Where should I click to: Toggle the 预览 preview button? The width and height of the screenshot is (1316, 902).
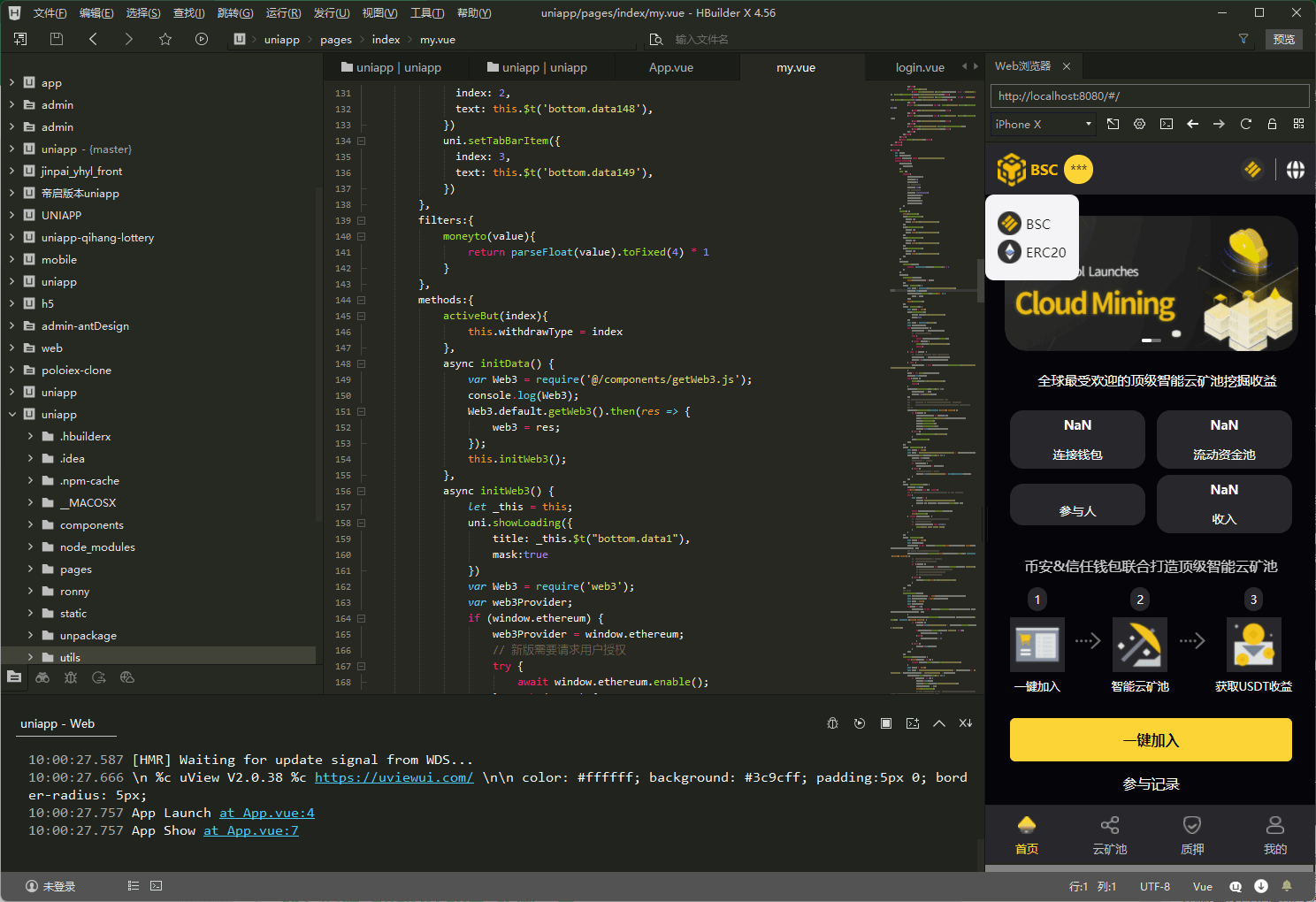point(1283,39)
